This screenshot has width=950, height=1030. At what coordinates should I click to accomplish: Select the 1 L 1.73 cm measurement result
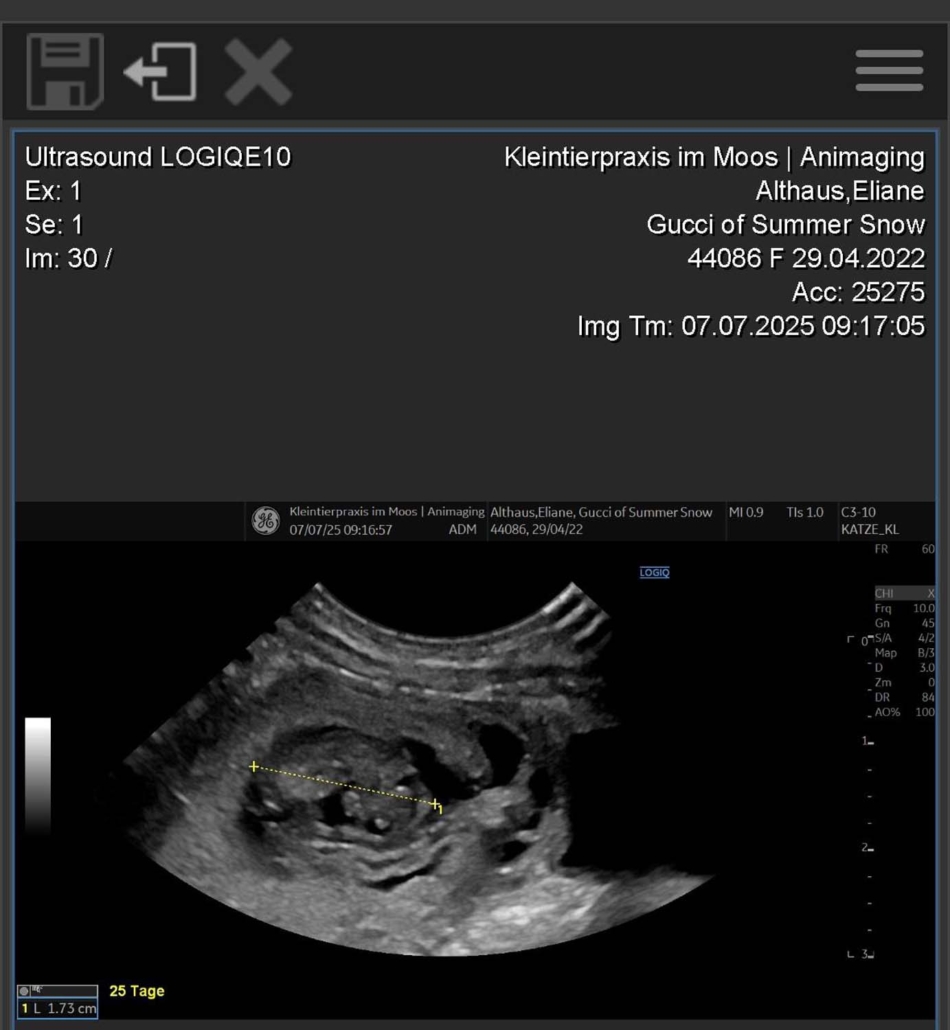(x=59, y=1009)
